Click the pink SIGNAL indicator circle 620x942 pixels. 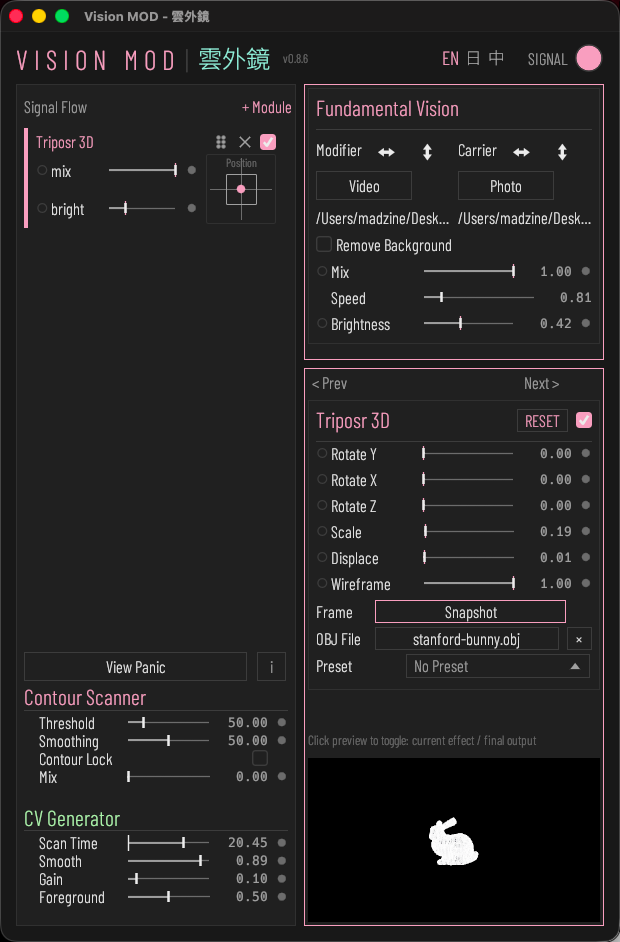tap(589, 58)
